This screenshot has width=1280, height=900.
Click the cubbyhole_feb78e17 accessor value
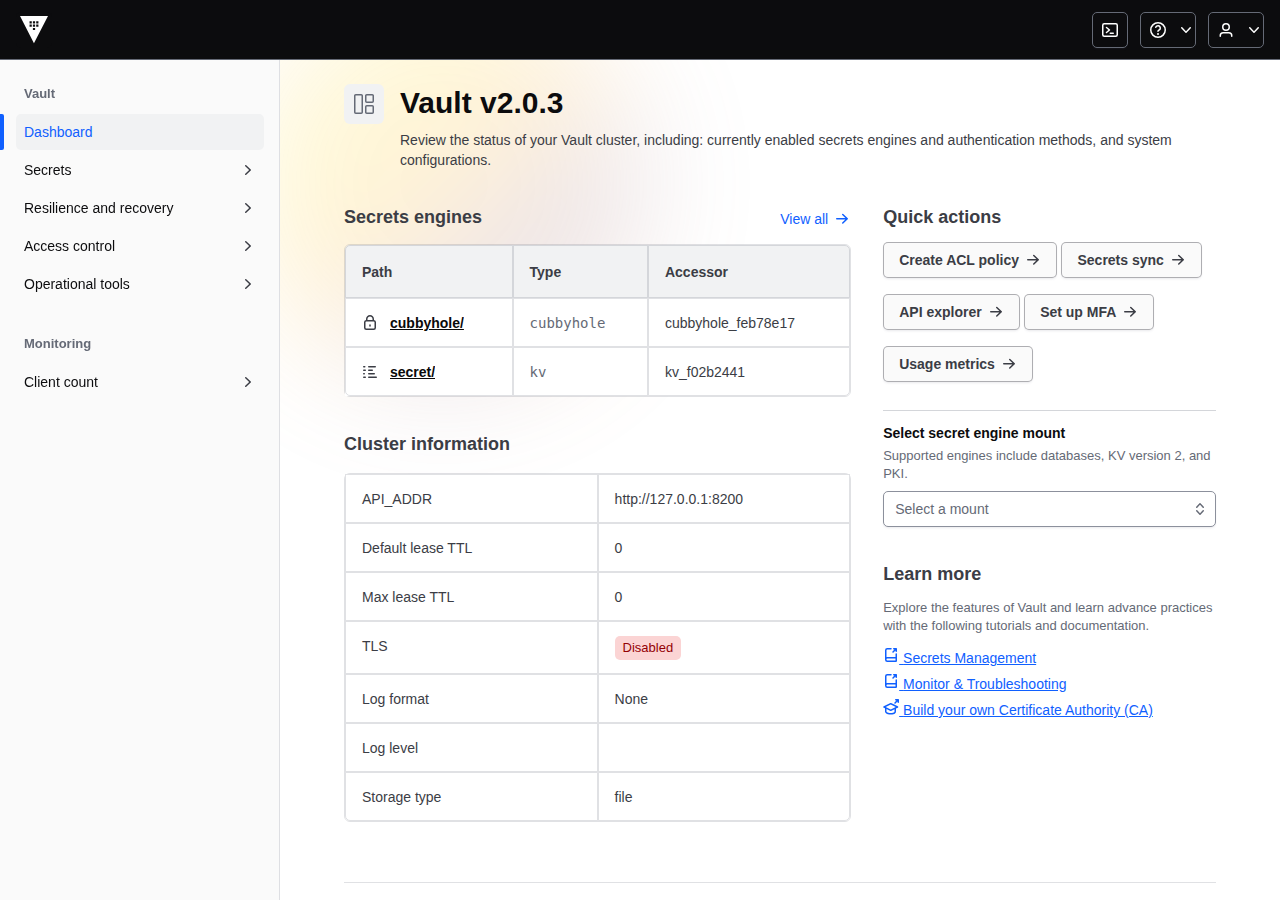pos(730,323)
